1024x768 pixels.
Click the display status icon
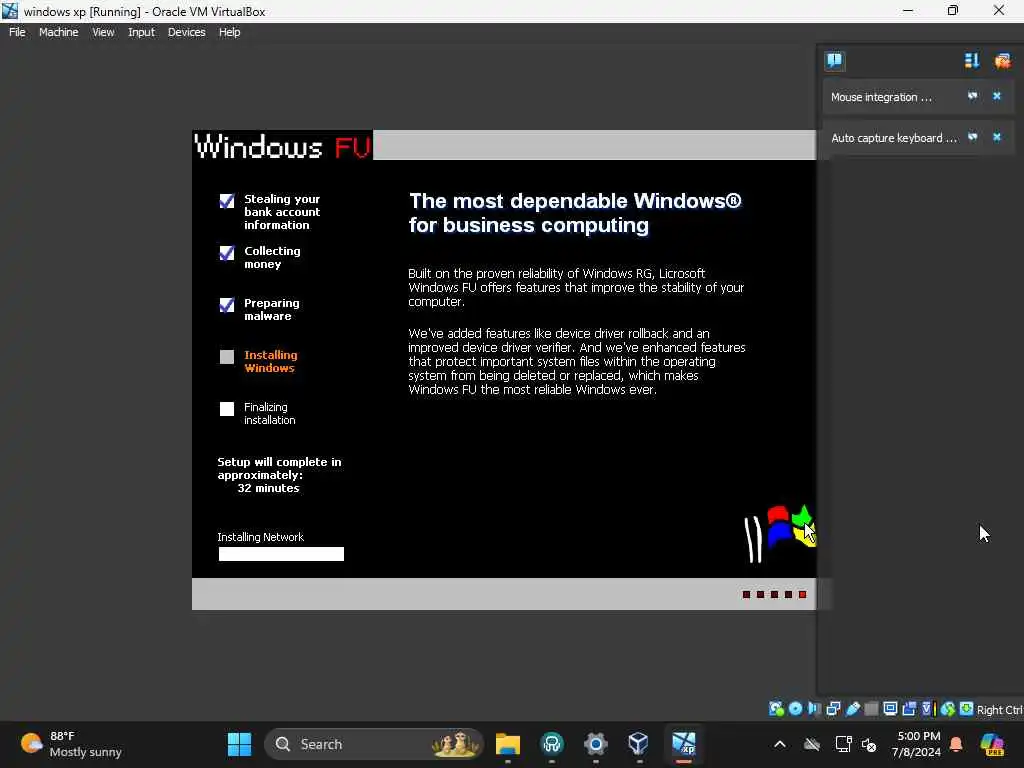[x=890, y=709]
